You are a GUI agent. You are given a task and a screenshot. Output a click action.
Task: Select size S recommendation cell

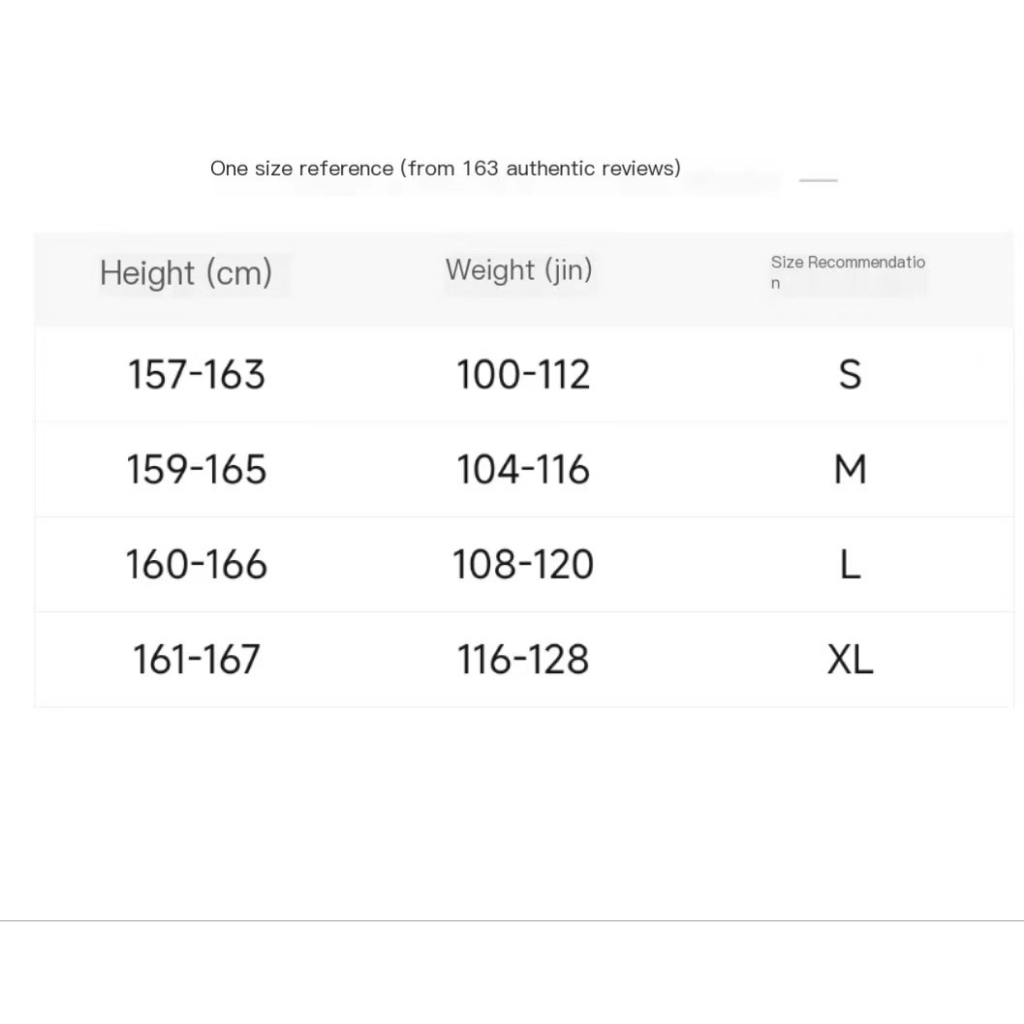[x=850, y=375]
